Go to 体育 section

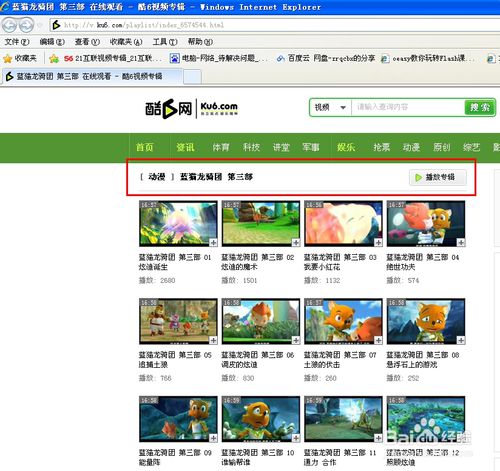[x=221, y=147]
